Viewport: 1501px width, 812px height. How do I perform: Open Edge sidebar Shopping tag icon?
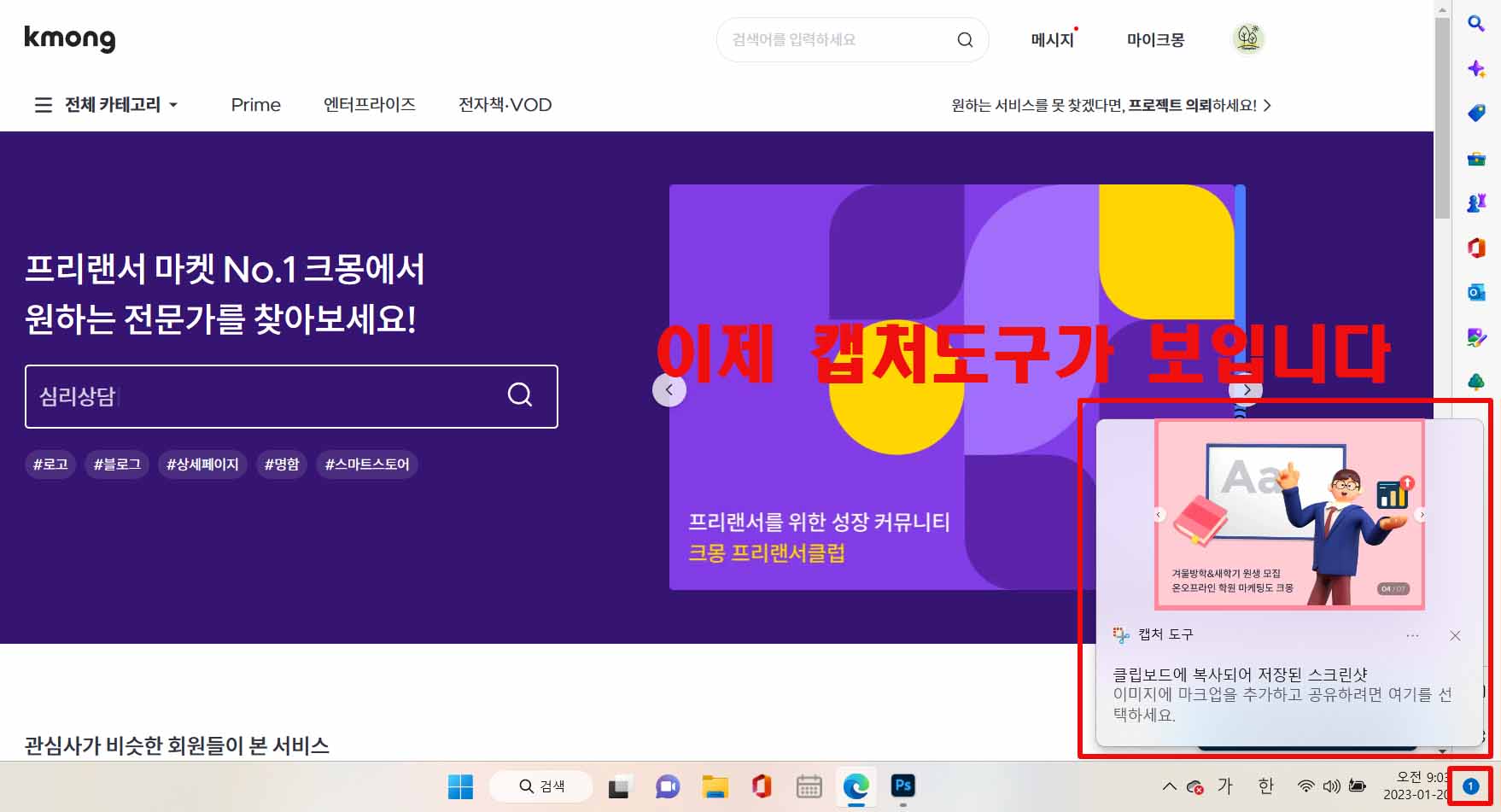pos(1476,113)
